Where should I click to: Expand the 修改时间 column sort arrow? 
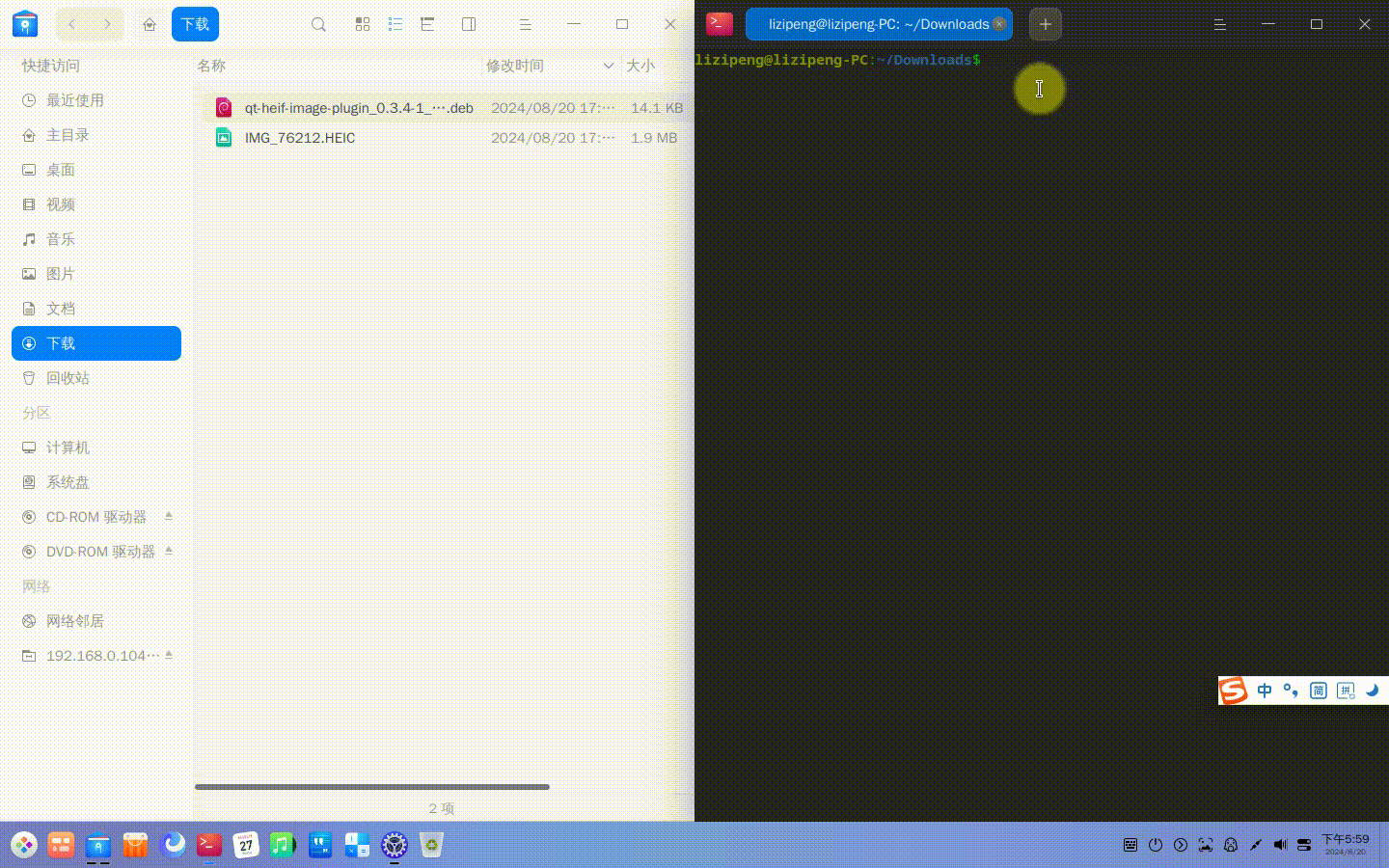click(609, 66)
